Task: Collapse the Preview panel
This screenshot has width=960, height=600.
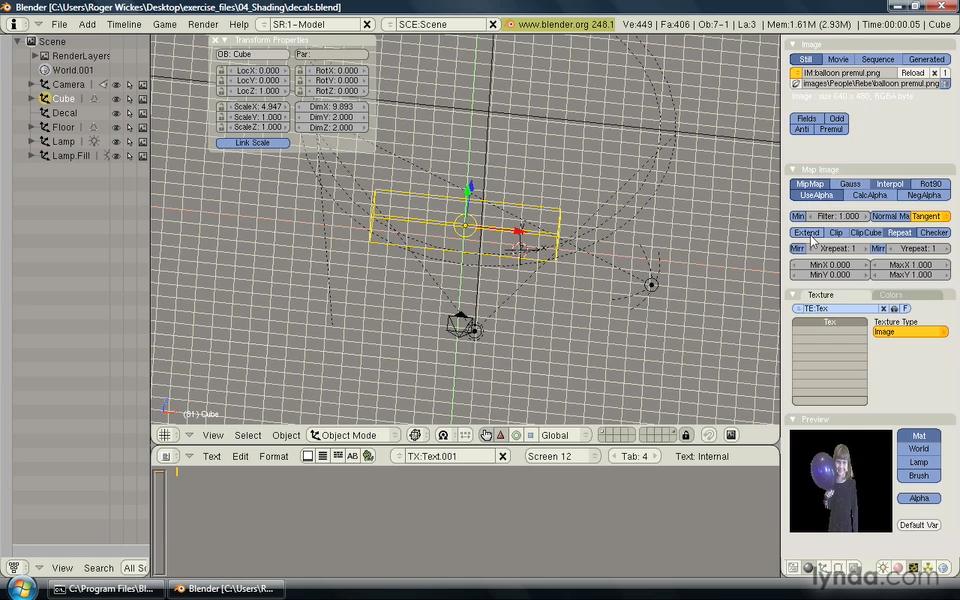Action: point(793,419)
